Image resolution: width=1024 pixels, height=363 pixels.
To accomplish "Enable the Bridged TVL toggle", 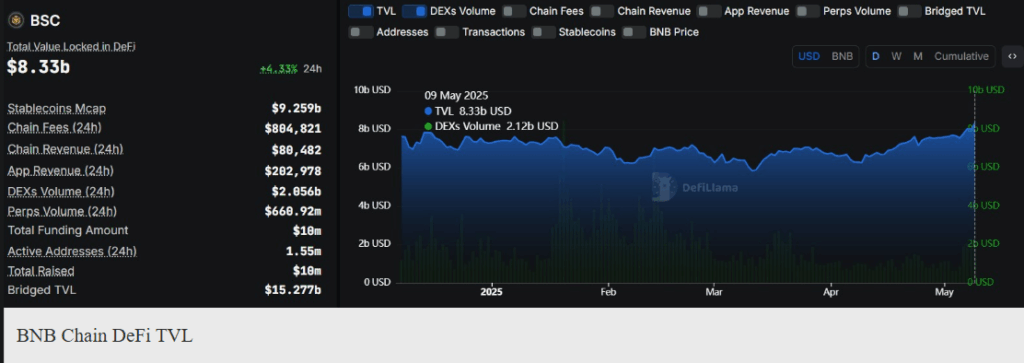I will click(909, 11).
